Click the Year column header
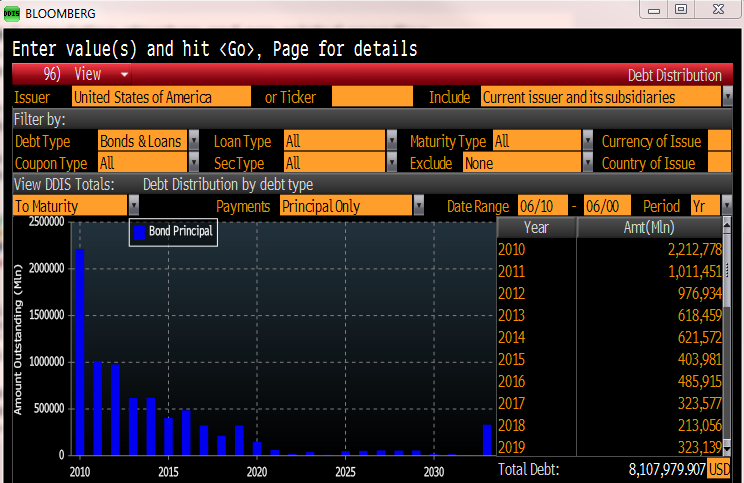The image size is (744, 483). (x=536, y=227)
